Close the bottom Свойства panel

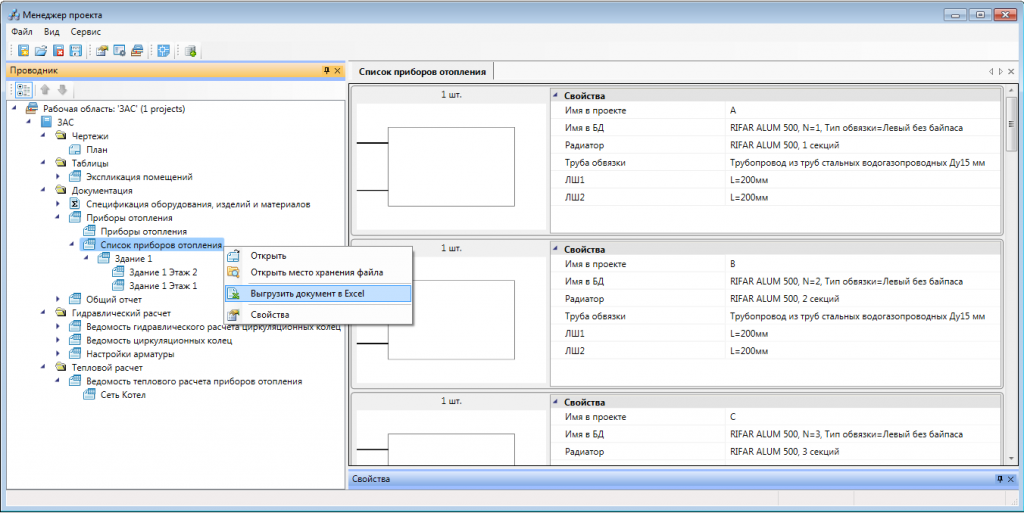[1011, 479]
